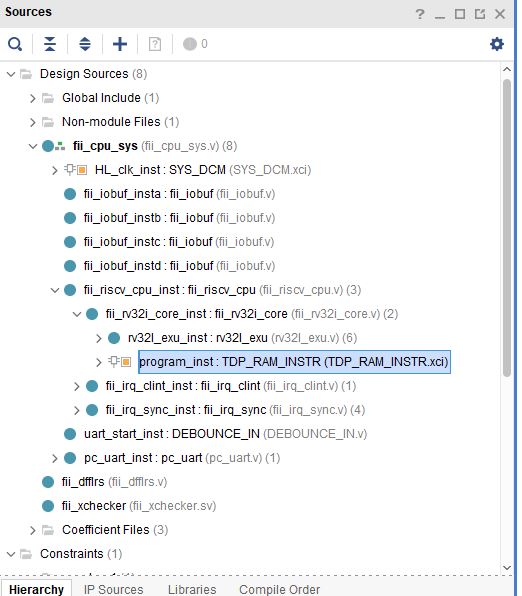Switch to IP Sources tab

coord(113,589)
